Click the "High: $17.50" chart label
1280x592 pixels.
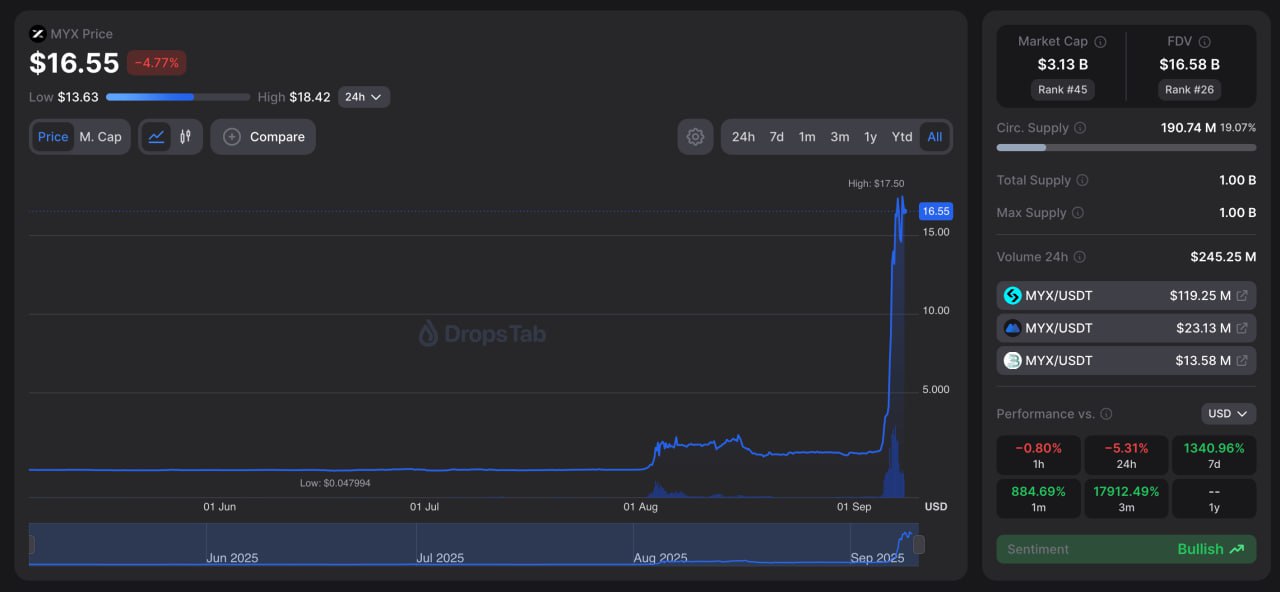click(876, 183)
